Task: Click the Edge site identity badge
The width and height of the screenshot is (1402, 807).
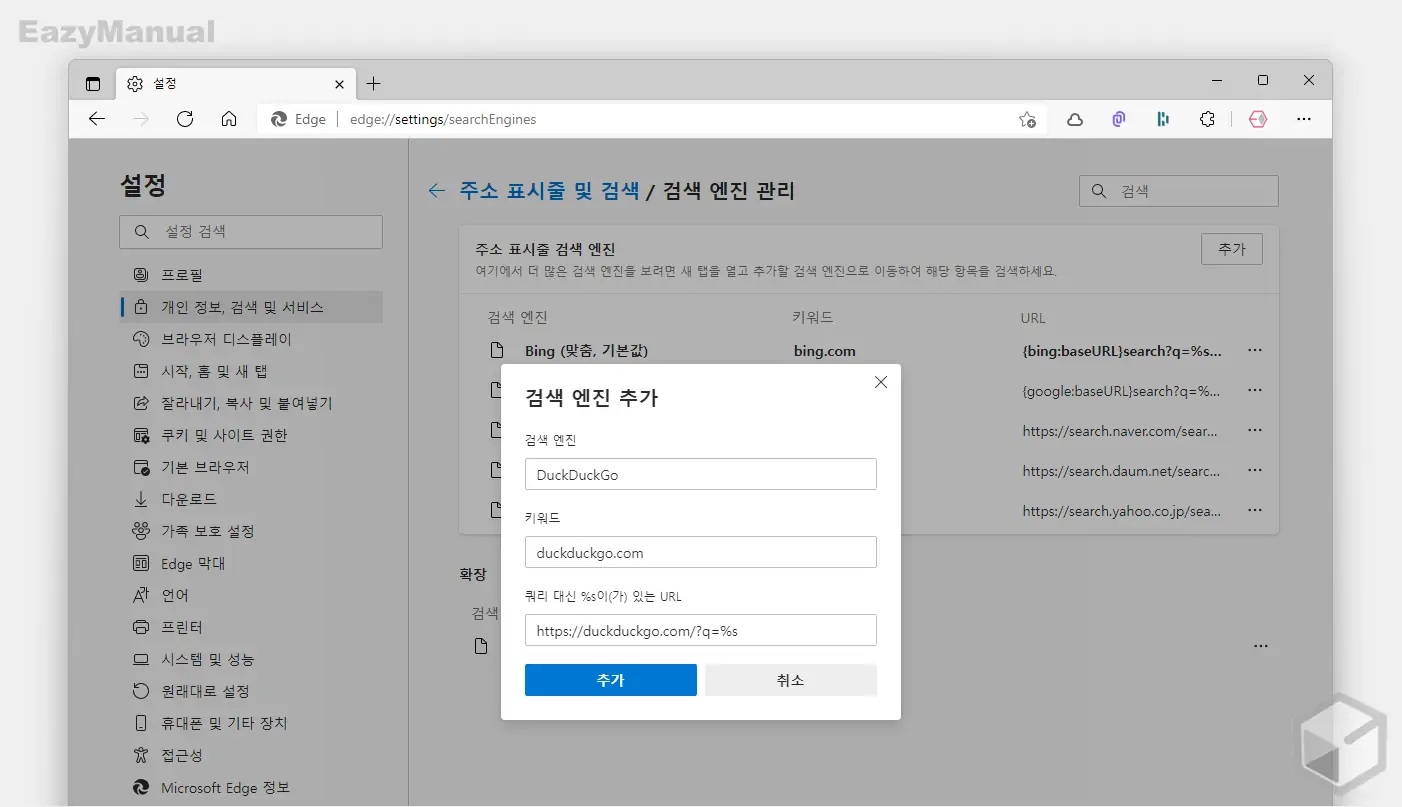Action: pyautogui.click(x=299, y=119)
